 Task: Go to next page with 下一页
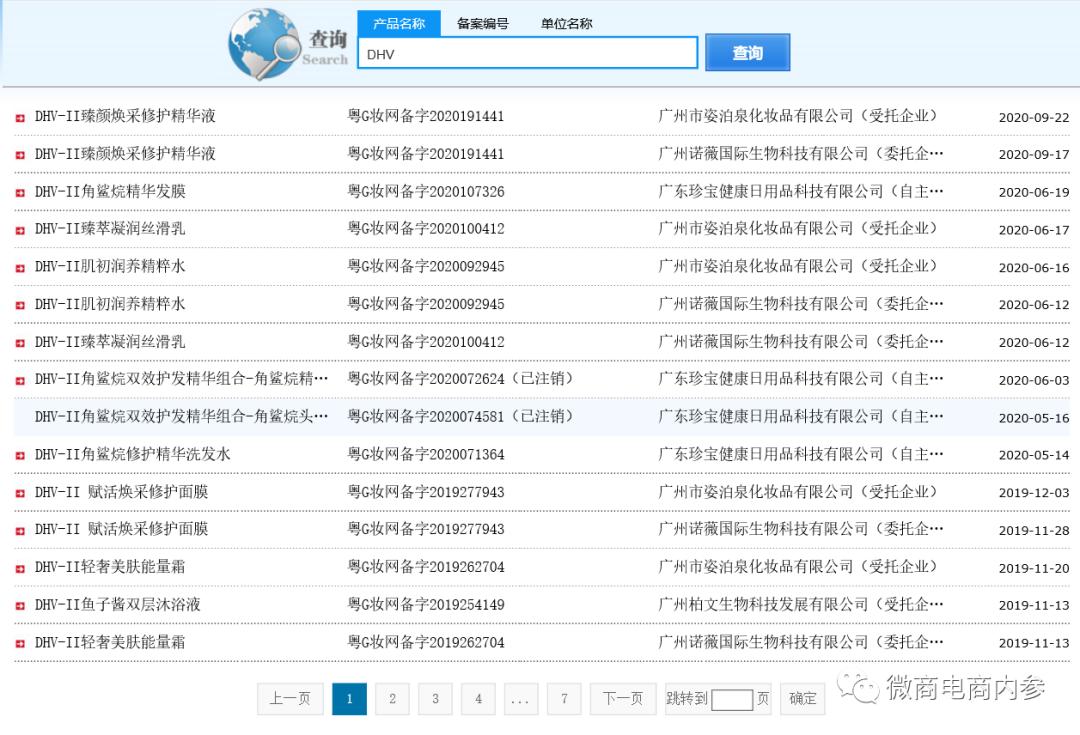pos(622,699)
